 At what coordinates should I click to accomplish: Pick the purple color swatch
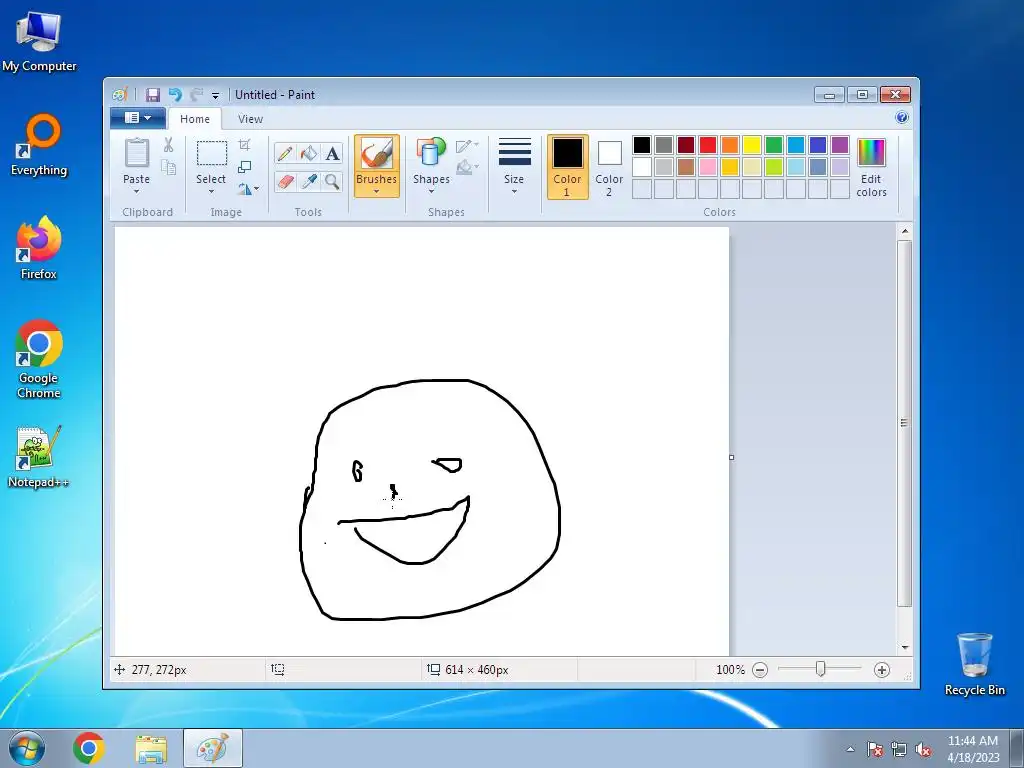(840, 145)
